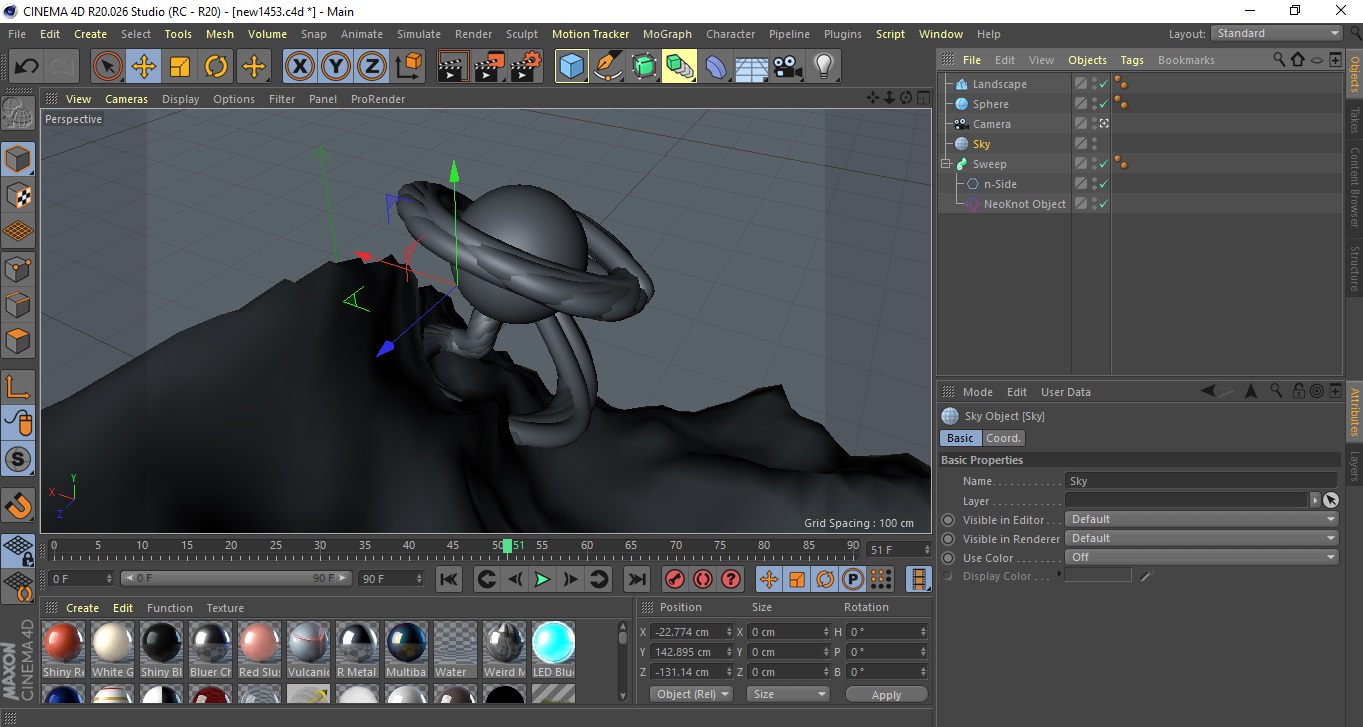The width and height of the screenshot is (1363, 727).
Task: Toggle Landscape object enable checkmark
Action: point(1103,84)
